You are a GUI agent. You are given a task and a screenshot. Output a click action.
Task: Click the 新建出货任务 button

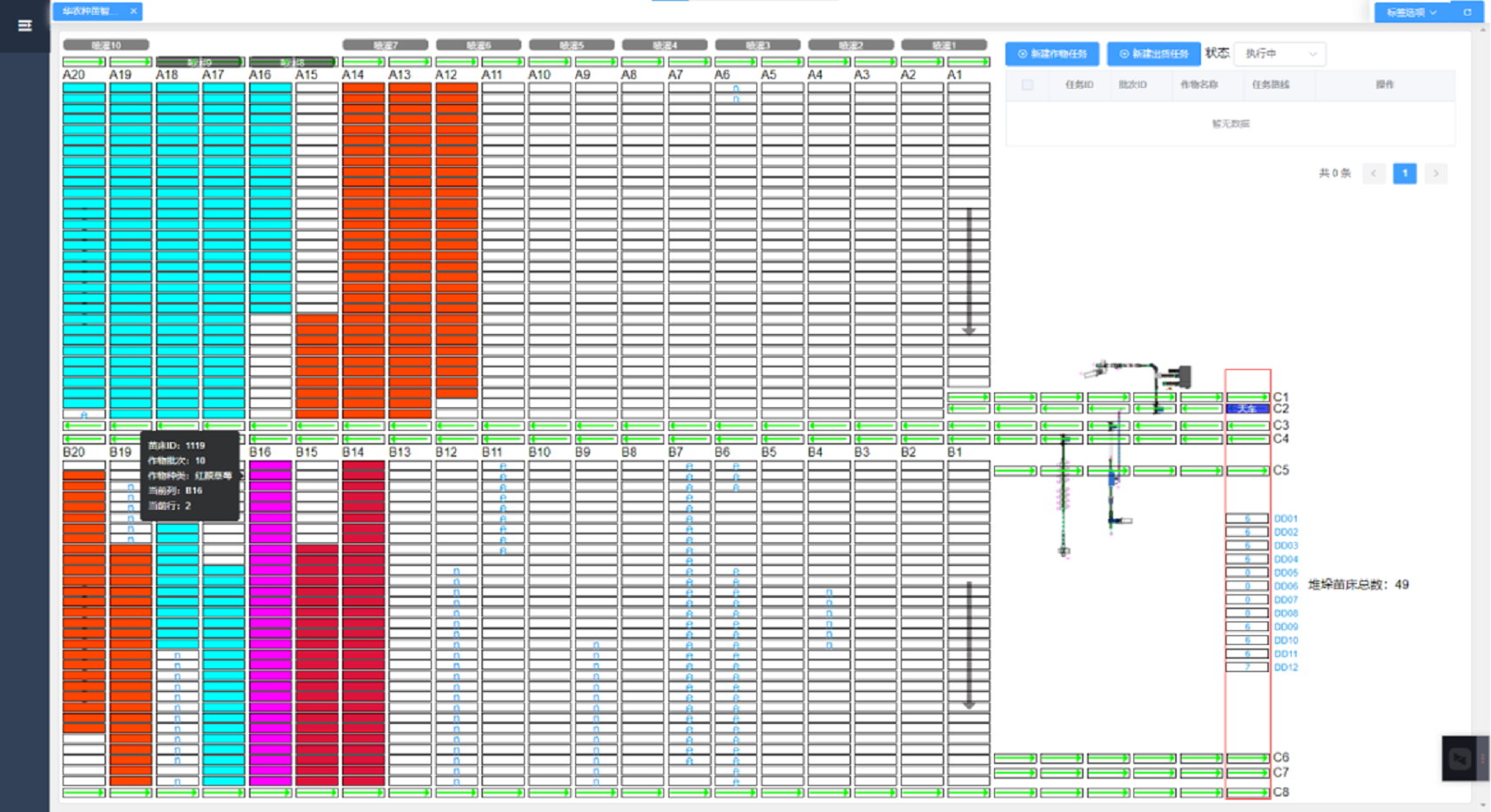pos(1153,54)
